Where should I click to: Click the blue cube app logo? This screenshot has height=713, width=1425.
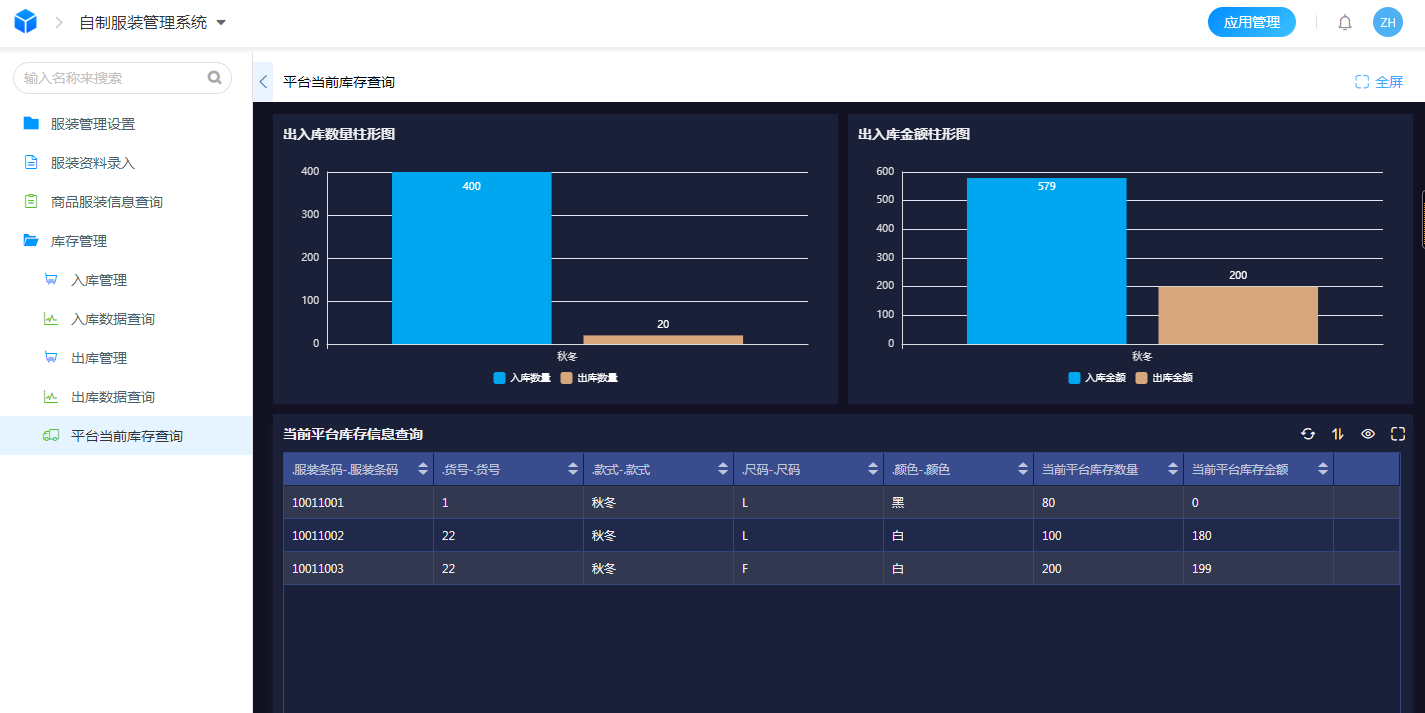[x=25, y=22]
